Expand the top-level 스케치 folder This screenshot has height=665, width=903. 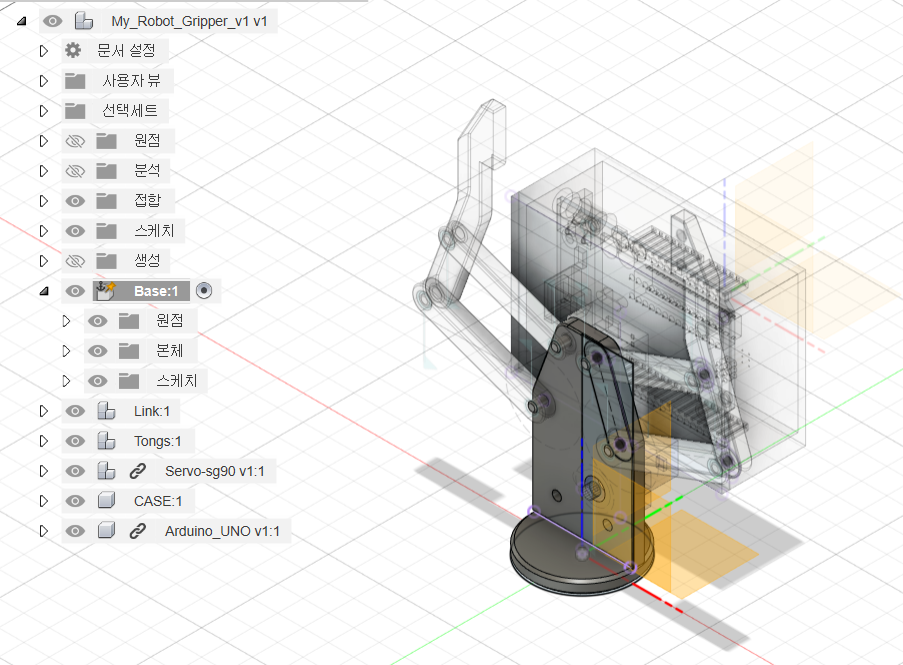(44, 231)
